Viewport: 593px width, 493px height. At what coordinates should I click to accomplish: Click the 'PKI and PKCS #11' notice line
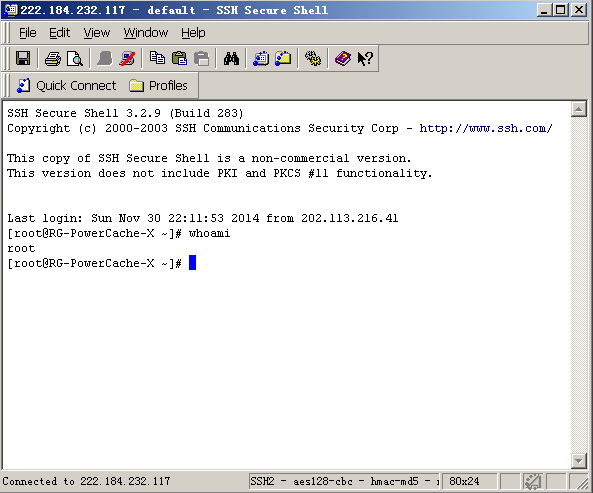click(x=219, y=173)
